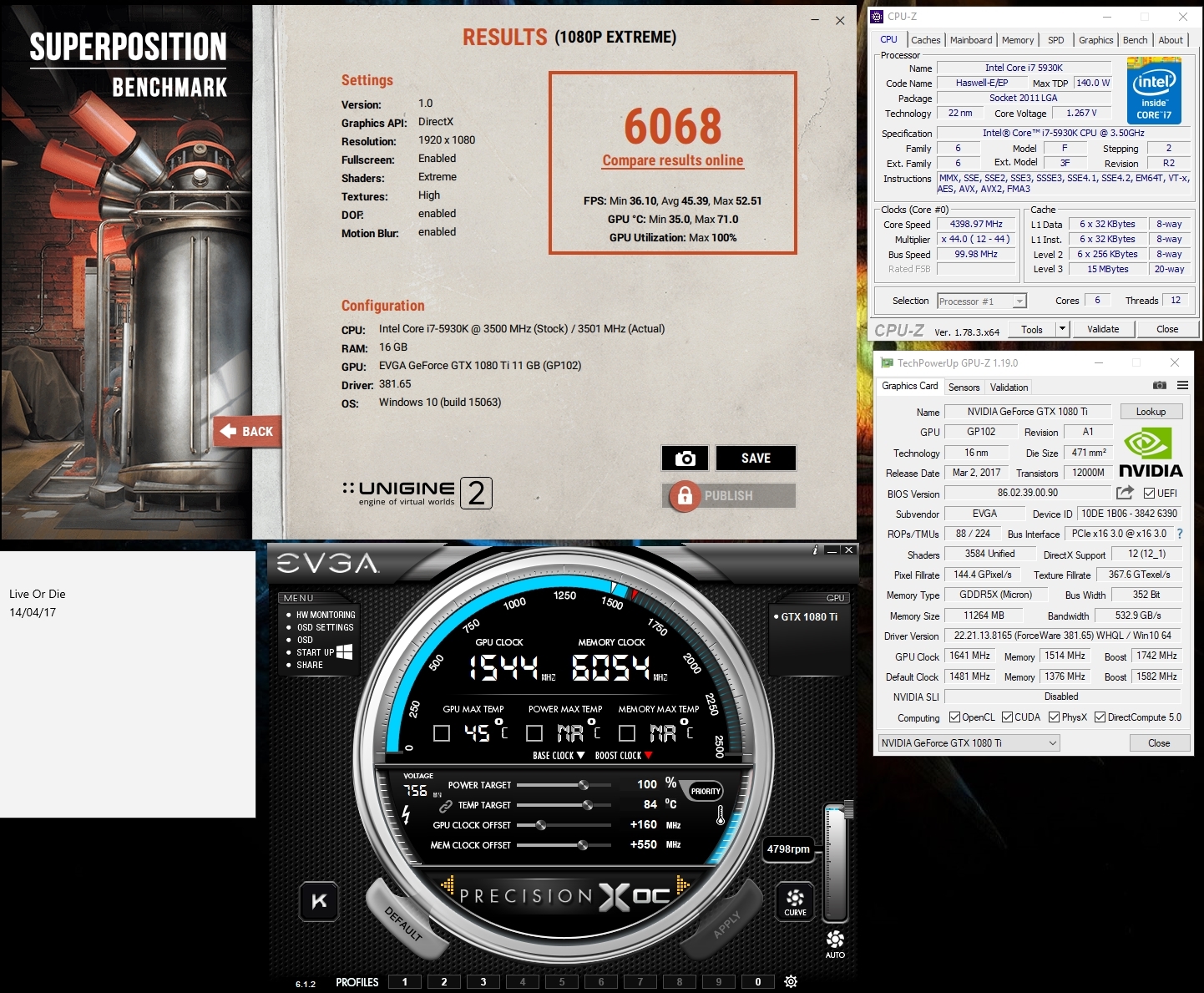Select GTX 1080 Ti in GPU list
The height and width of the screenshot is (993, 1204).
point(809,616)
